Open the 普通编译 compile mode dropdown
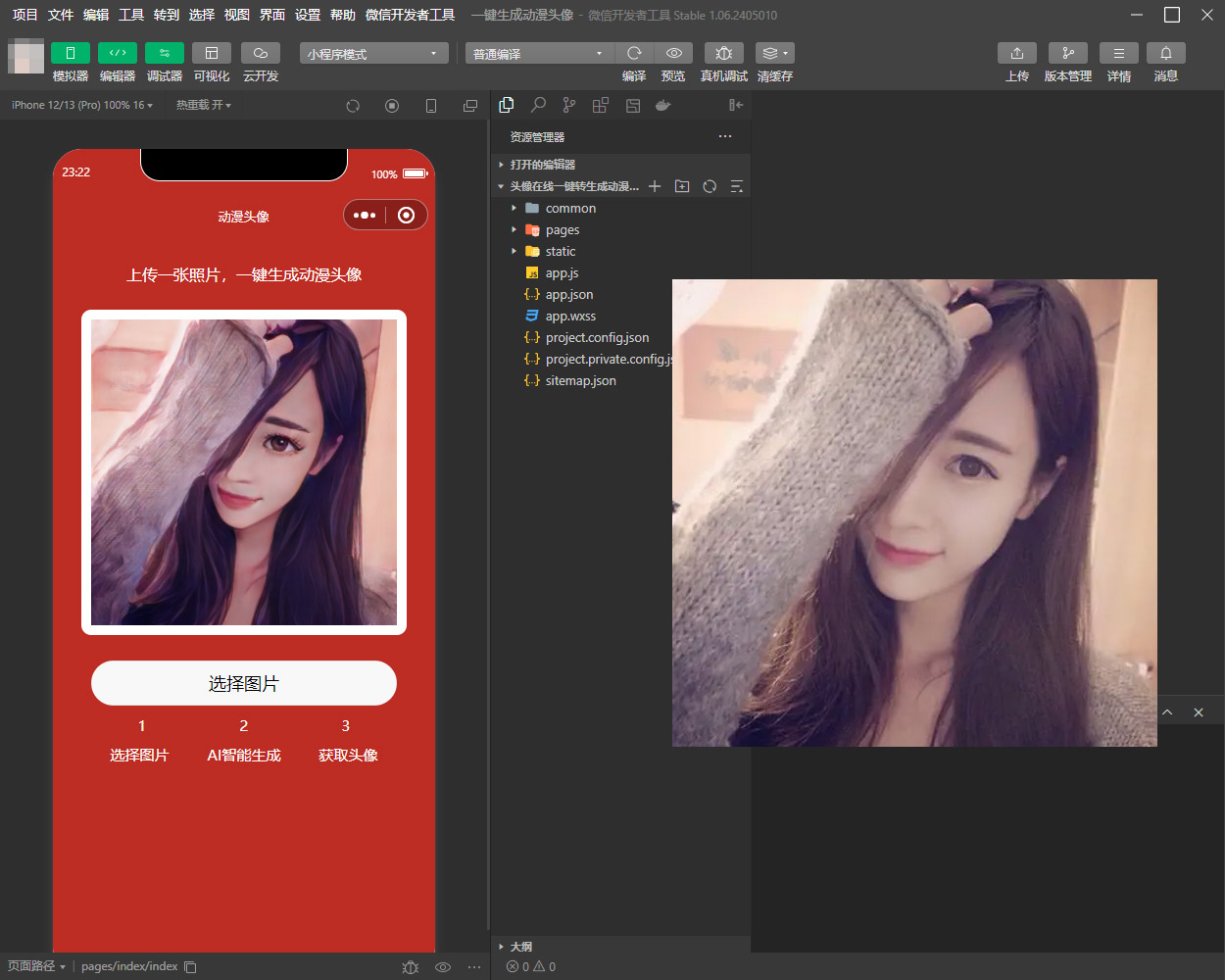Viewport: 1225px width, 980px height. coord(539,53)
